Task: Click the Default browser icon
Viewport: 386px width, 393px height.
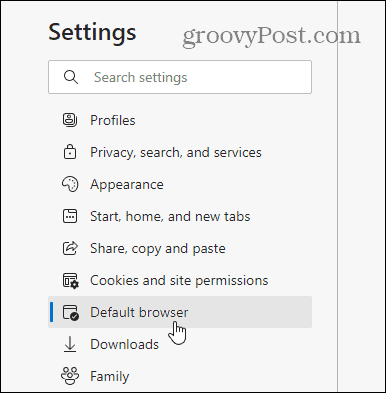Action: tap(70, 313)
